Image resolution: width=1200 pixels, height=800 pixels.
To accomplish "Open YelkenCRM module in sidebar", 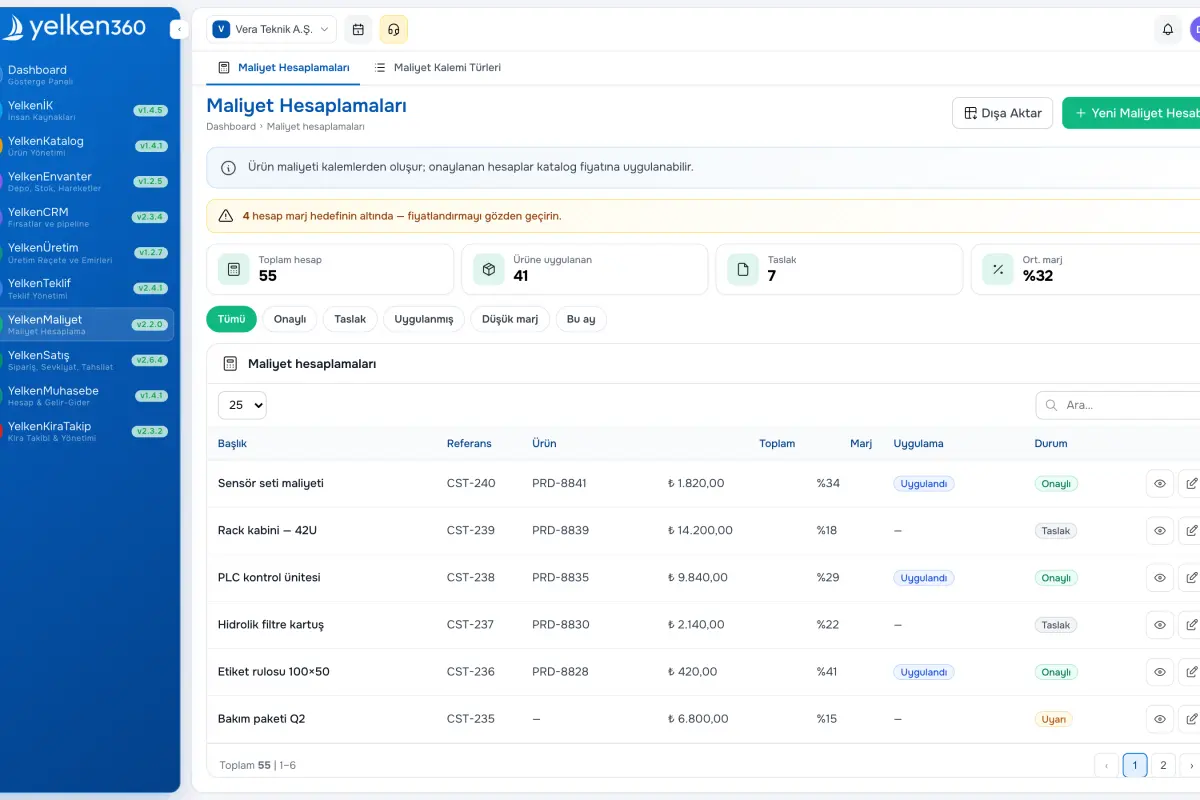I will pos(87,217).
